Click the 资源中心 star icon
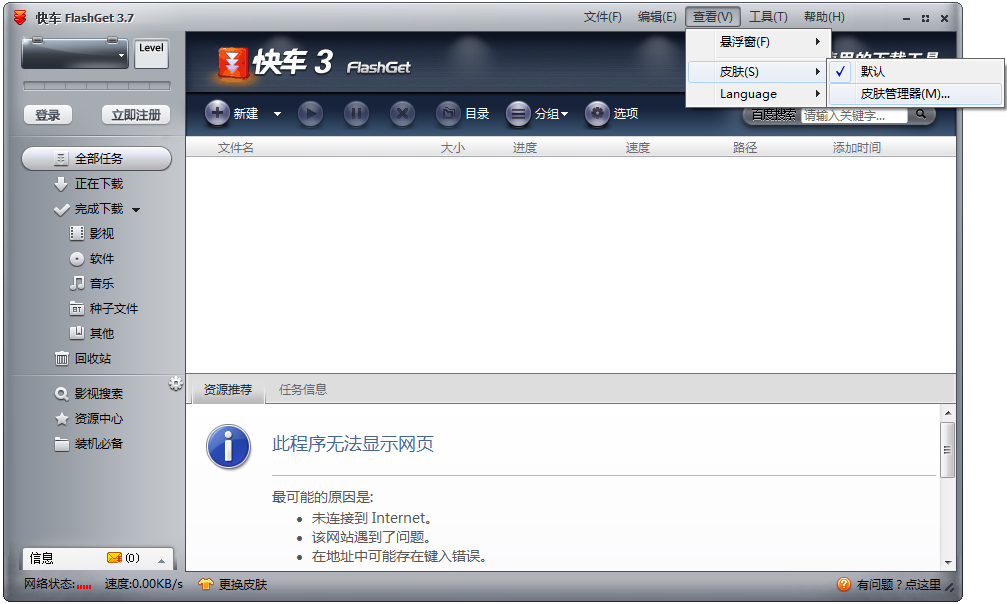This screenshot has height=604, width=1007. 61,418
